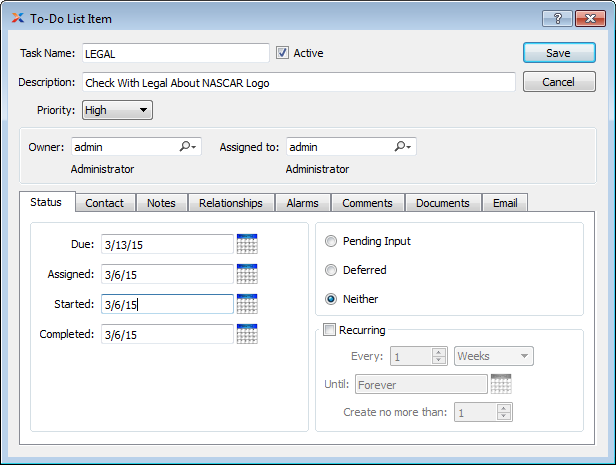Click the Completed date input field
Screen dimensions: 616x465
click(167, 334)
